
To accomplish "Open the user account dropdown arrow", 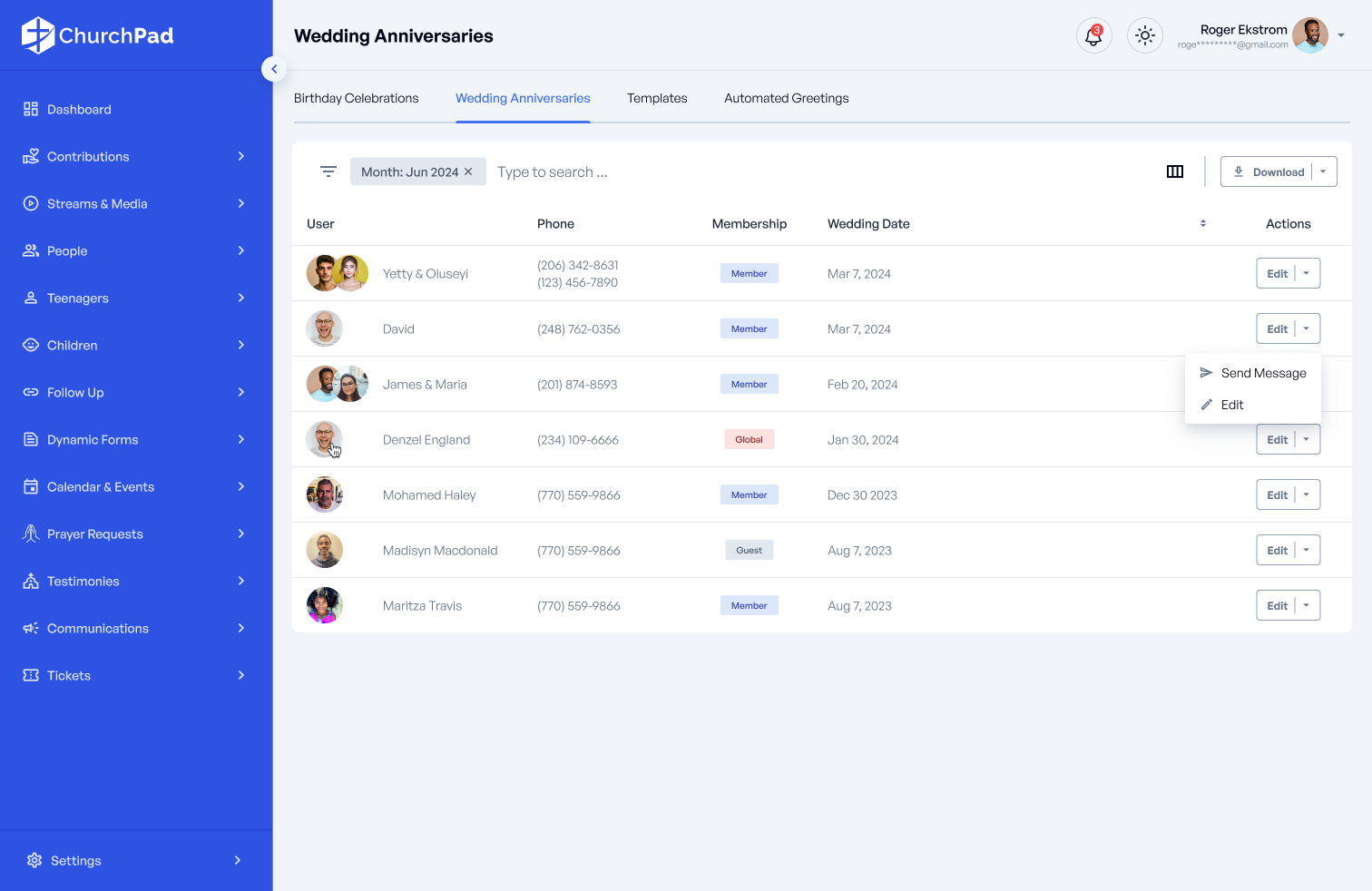I will click(1341, 36).
